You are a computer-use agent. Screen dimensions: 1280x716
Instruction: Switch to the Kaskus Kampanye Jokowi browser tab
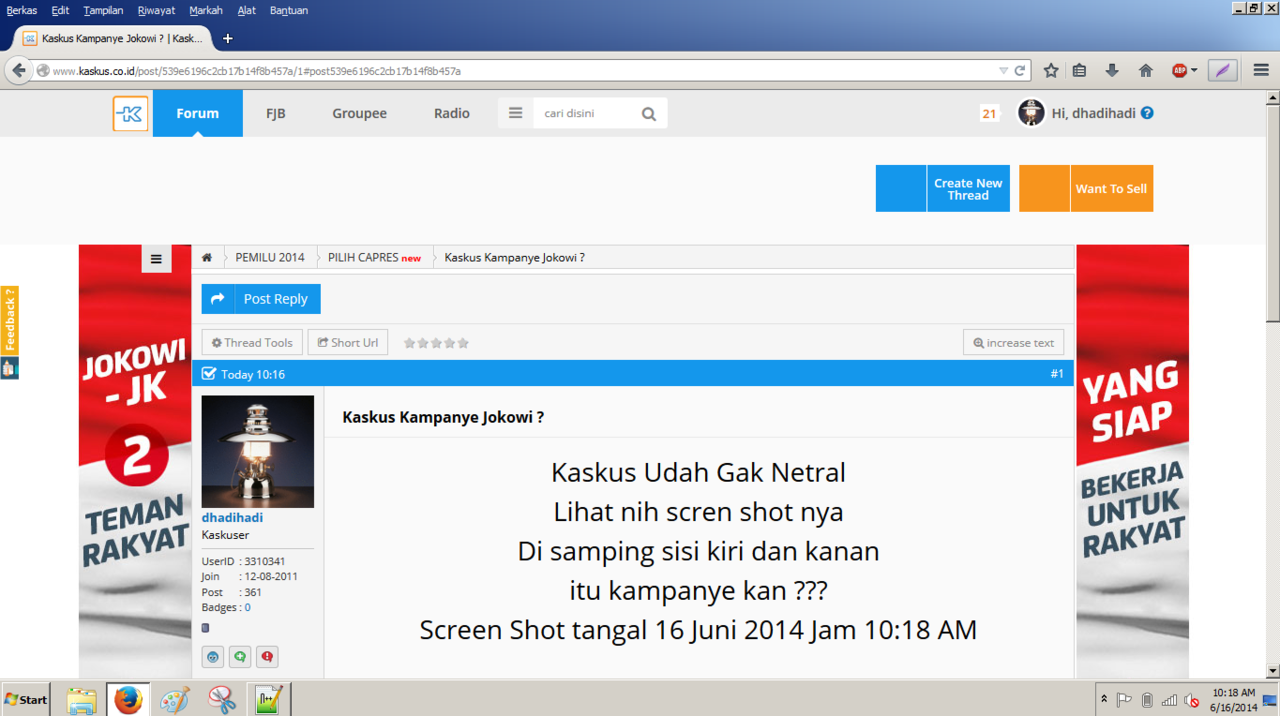point(114,38)
